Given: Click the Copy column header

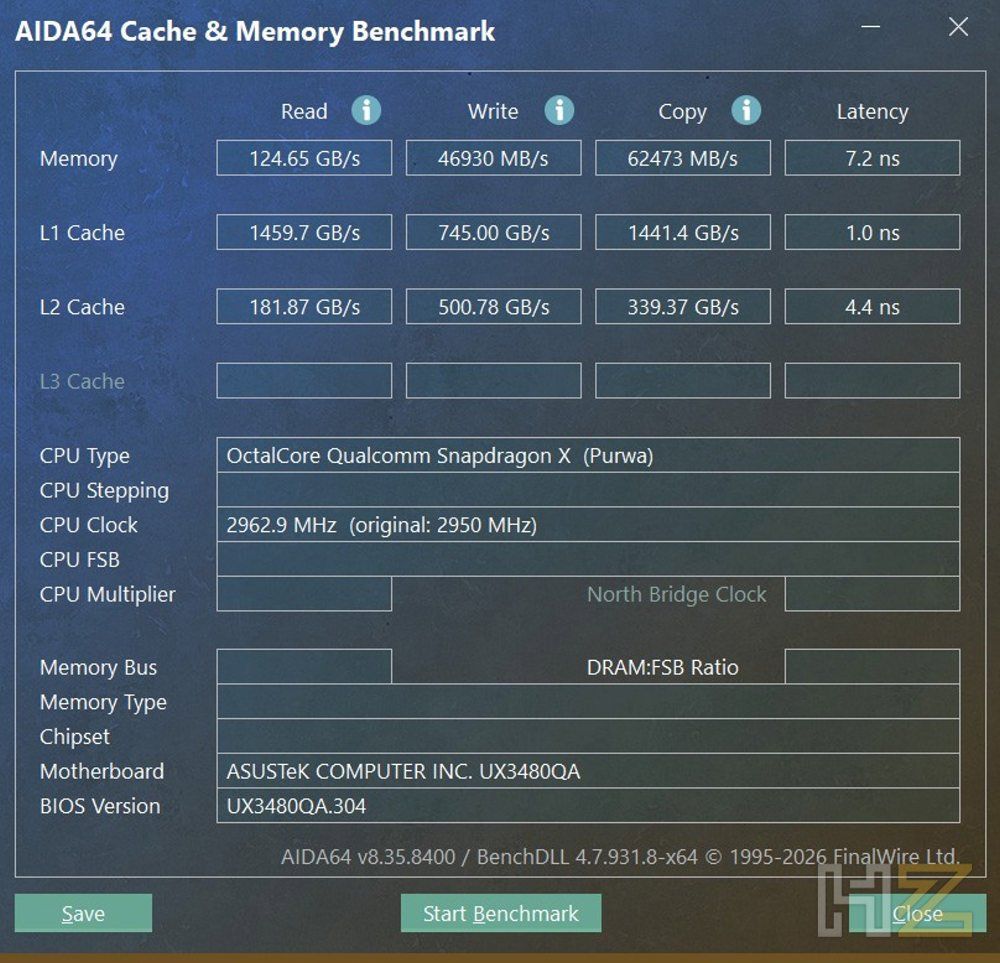Looking at the screenshot, I should (682, 112).
